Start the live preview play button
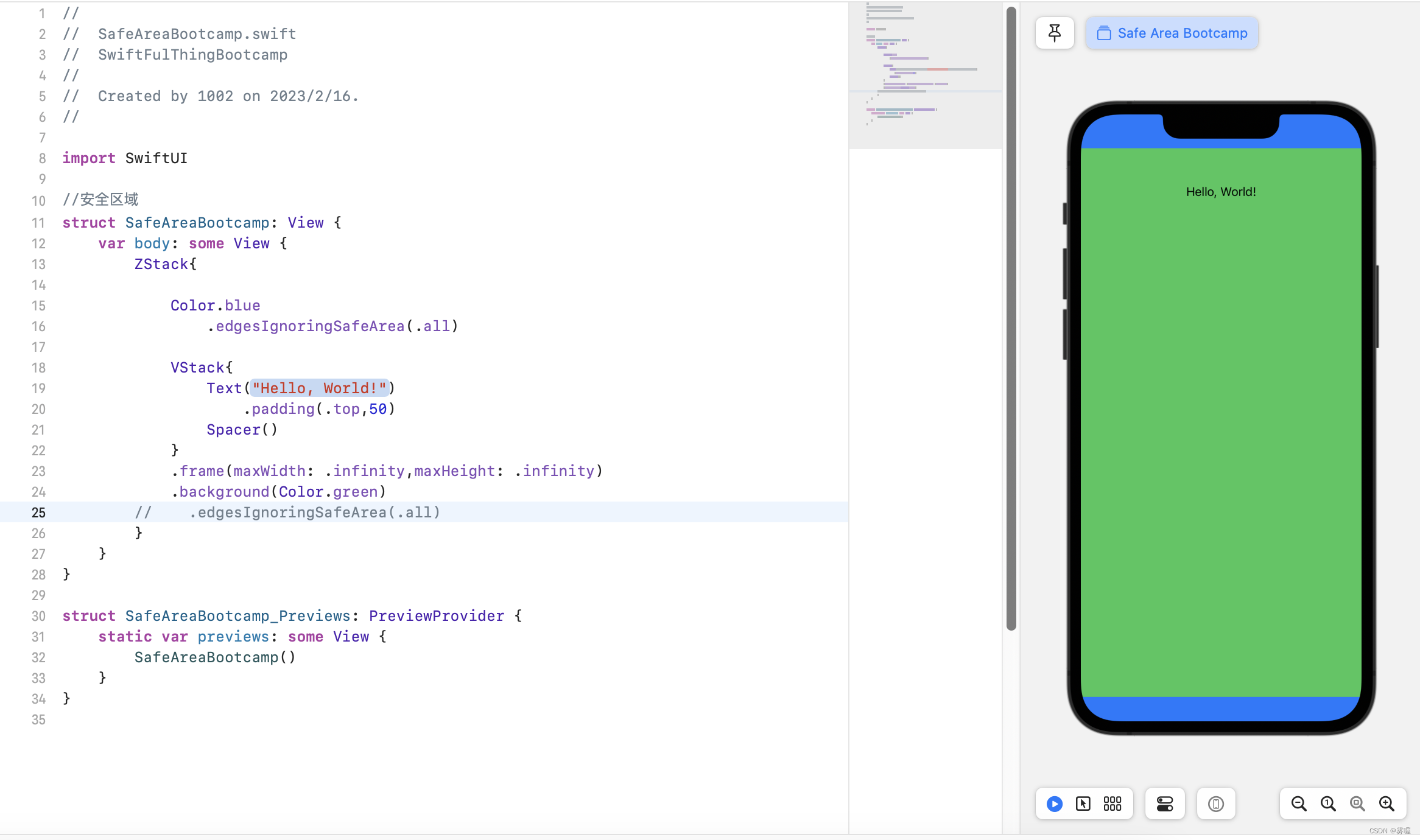 pyautogui.click(x=1055, y=804)
